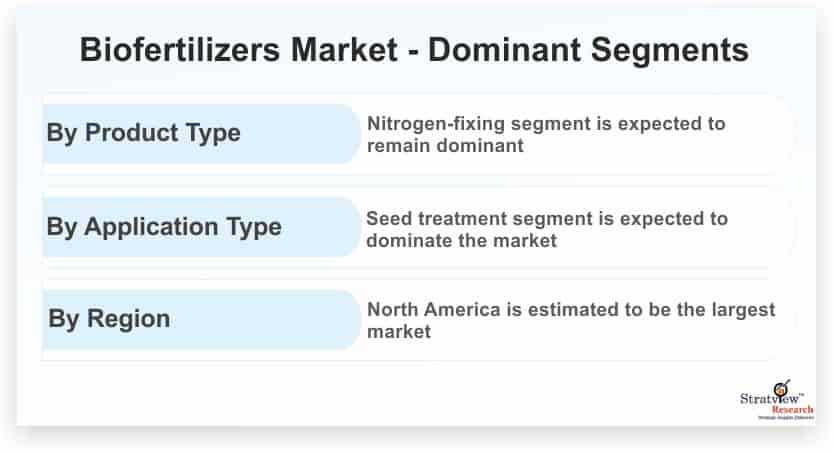This screenshot has width=833, height=452.
Task: Click the word Biofertilizers in the heading
Action: click(x=180, y=50)
